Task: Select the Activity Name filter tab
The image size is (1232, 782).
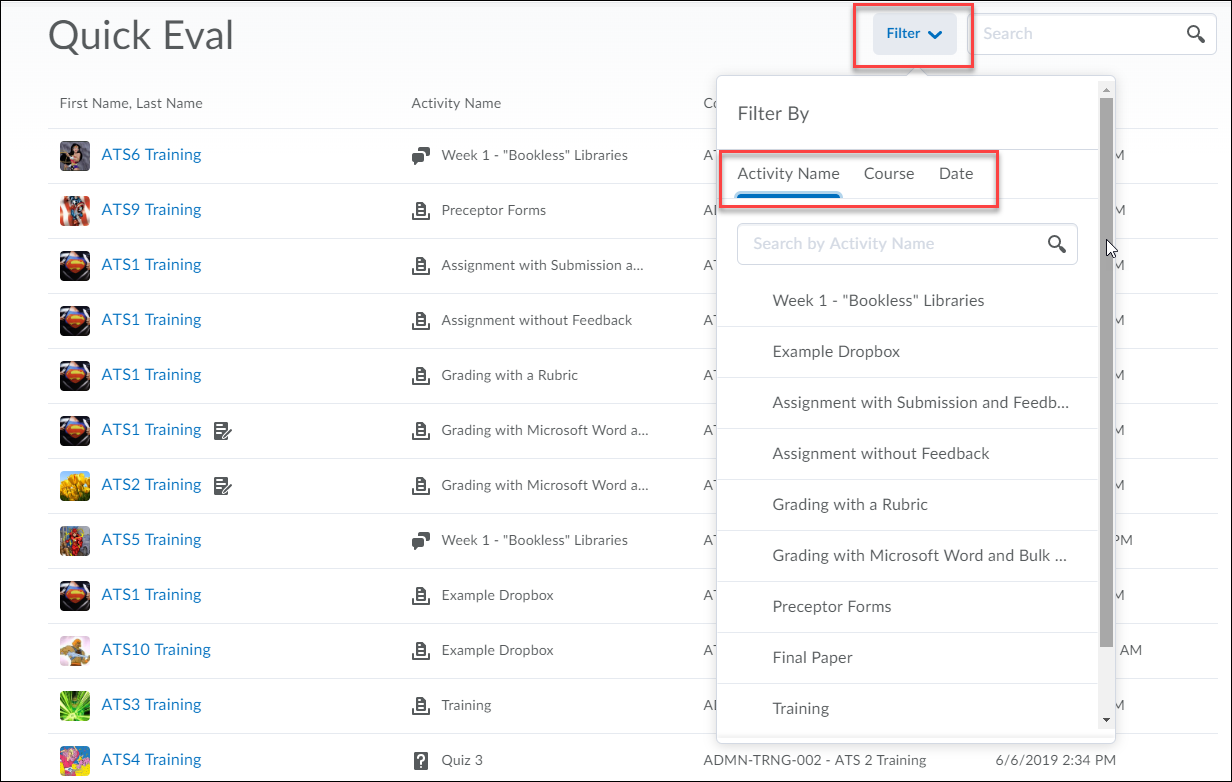Action: coord(788,173)
